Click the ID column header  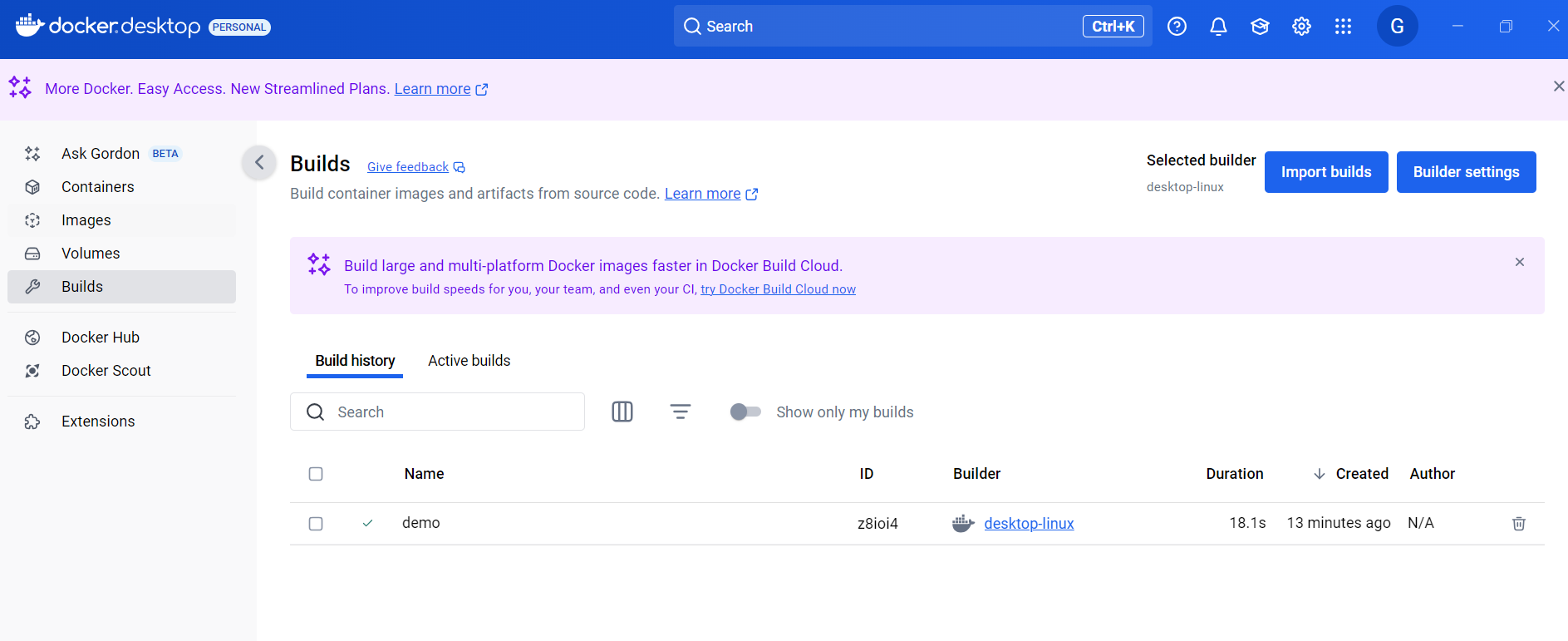[867, 474]
